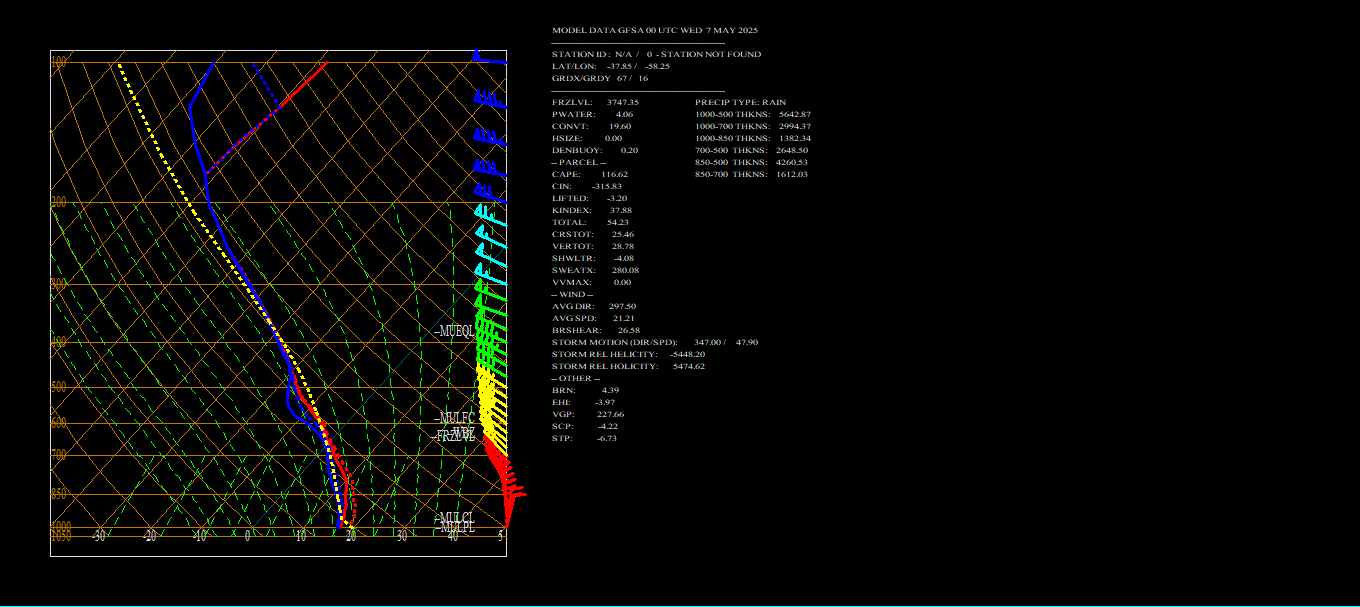Select the FRZLVL 3747.35 entry
Image resolution: width=1360 pixels, height=607 pixels.
595,102
